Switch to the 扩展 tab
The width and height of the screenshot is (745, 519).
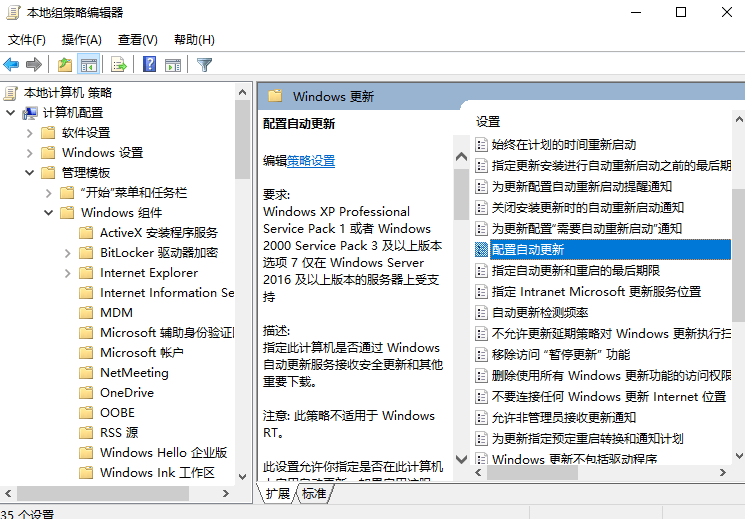click(277, 494)
